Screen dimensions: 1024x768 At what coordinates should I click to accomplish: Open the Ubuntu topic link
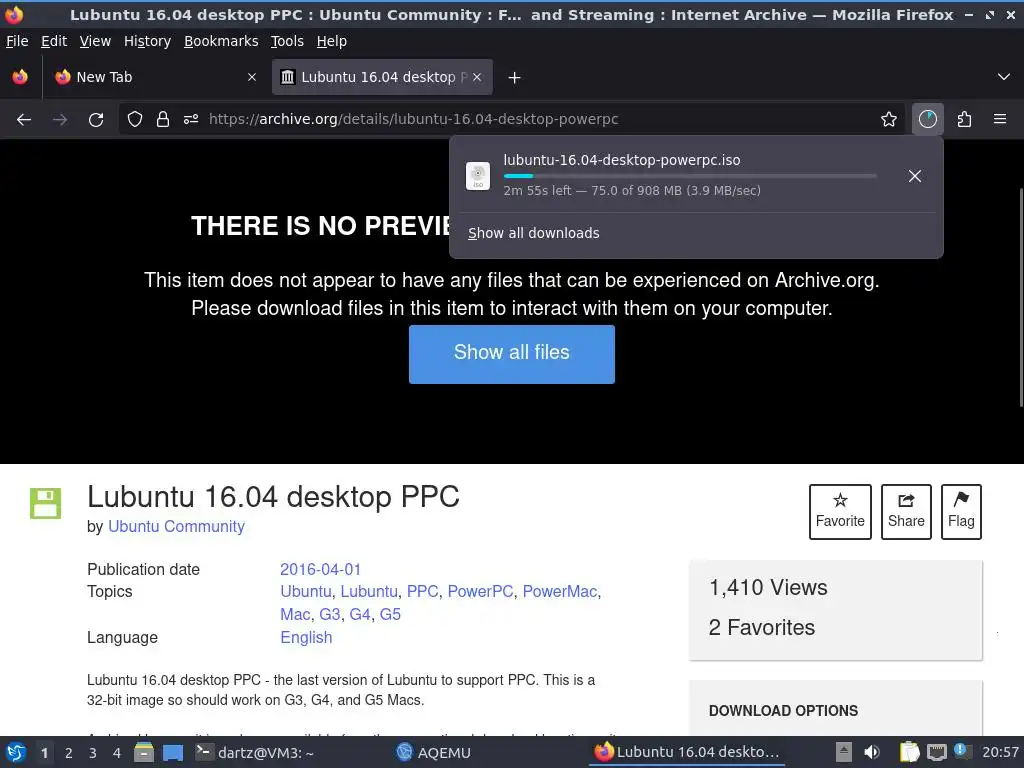point(306,591)
